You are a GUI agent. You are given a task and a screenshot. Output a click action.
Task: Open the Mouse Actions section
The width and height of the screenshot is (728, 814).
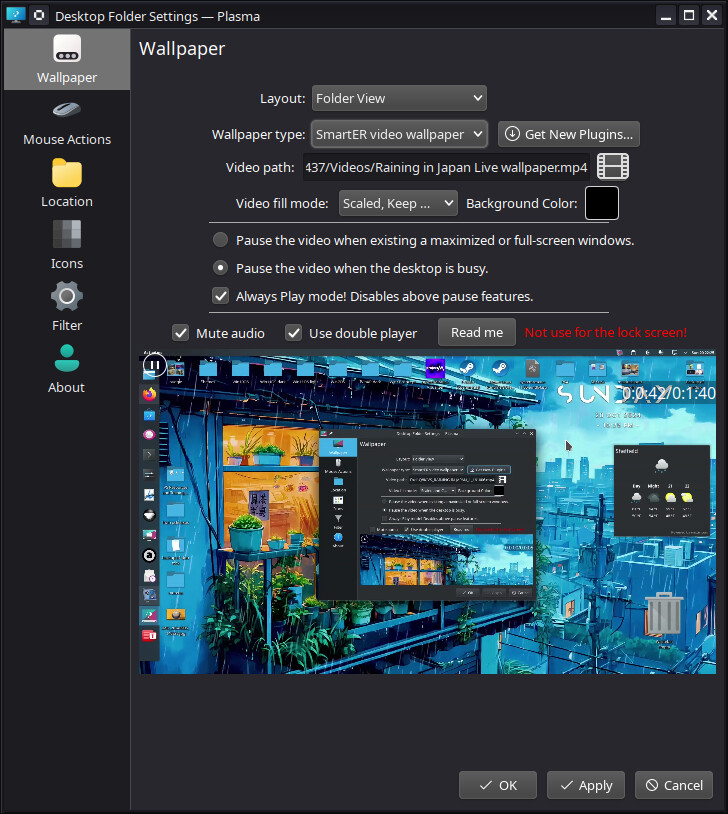66,122
